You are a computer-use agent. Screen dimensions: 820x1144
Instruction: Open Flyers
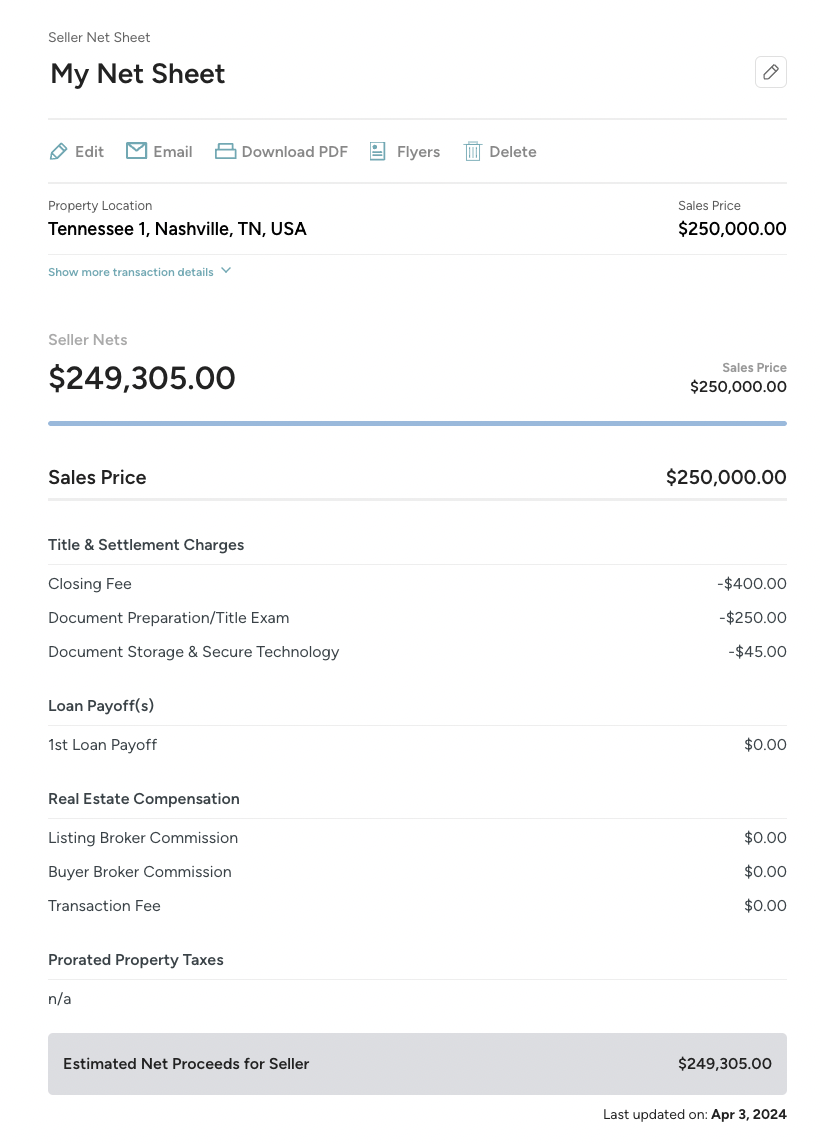click(x=405, y=151)
